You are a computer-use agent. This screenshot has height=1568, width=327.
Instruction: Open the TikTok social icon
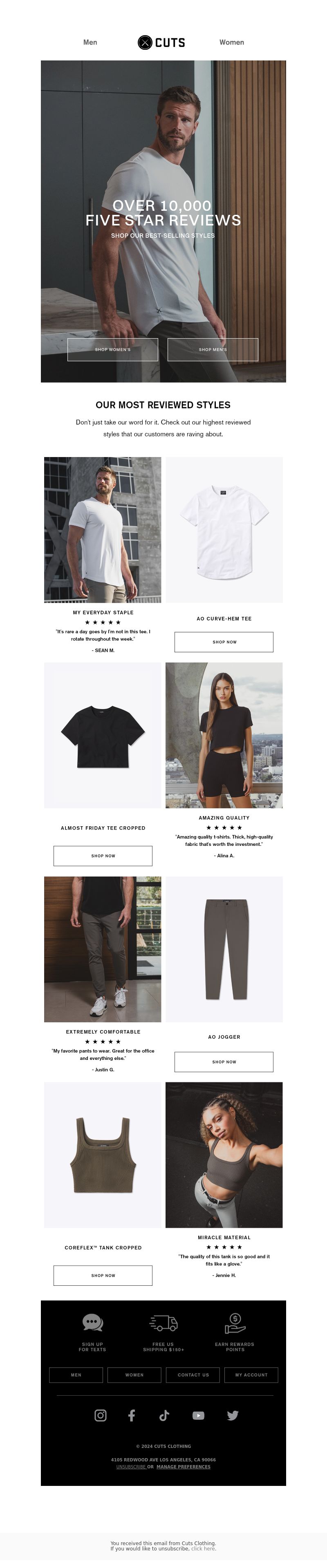pos(164,1415)
